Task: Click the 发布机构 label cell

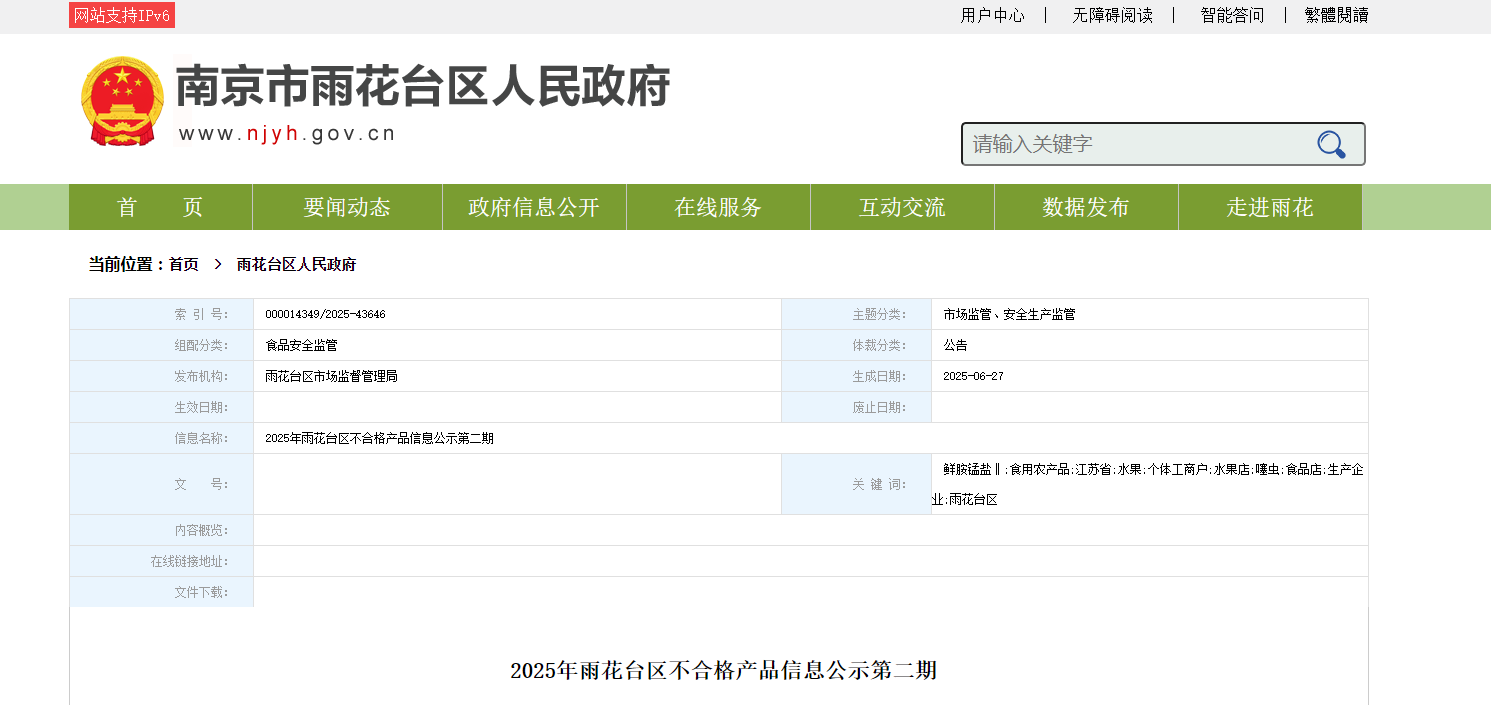Action: pyautogui.click(x=161, y=376)
